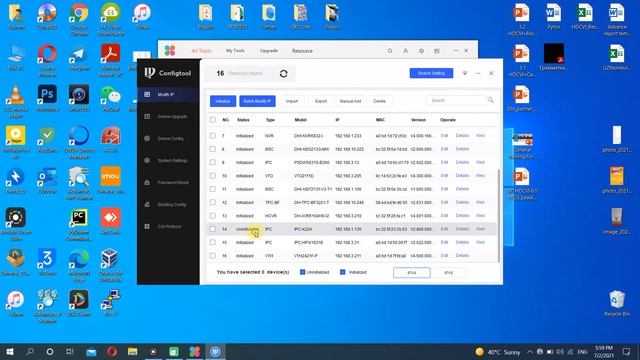Check the box for uninitialized device No. 14
The image size is (640, 360).
coord(213,229)
